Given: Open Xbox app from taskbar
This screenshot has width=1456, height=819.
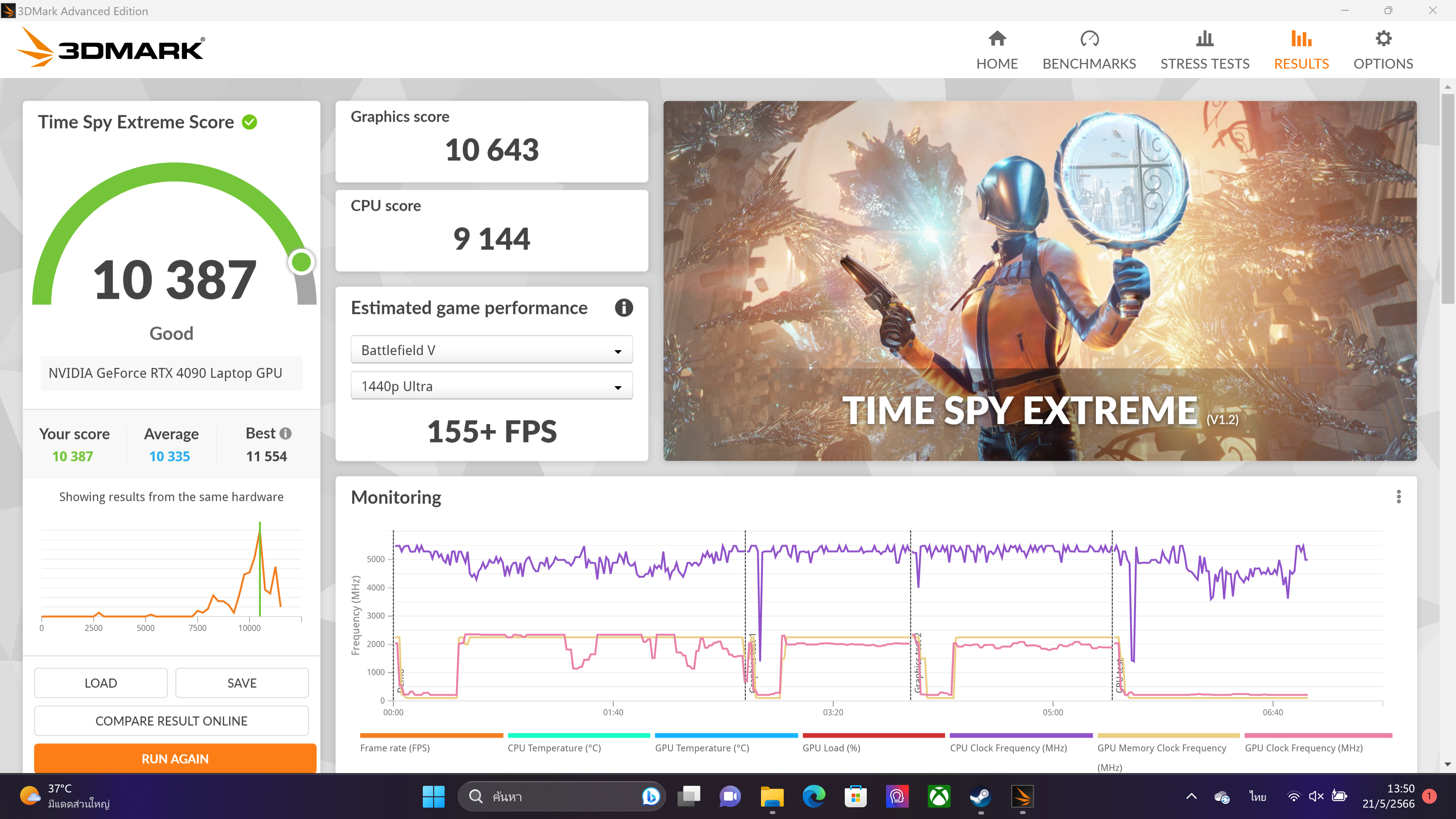Looking at the screenshot, I should click(x=939, y=796).
